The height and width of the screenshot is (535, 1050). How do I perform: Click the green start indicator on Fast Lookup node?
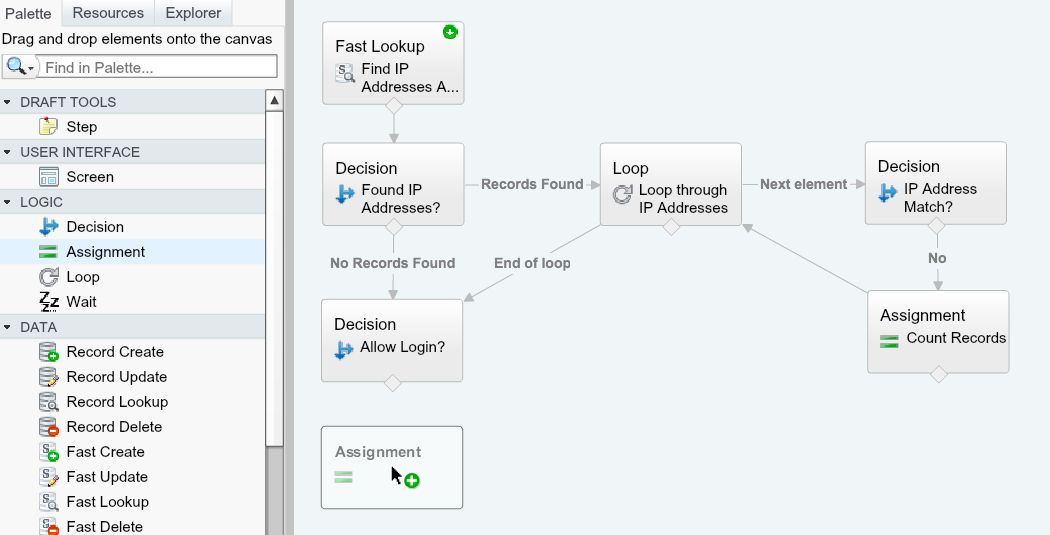pos(450,33)
